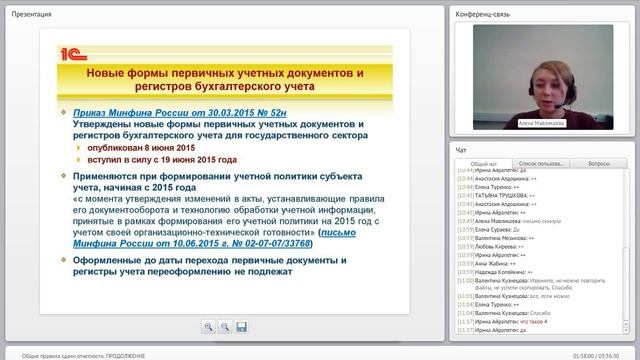Save the presentation with the floppy disk icon
The height and width of the screenshot is (360, 640).
[x=242, y=327]
